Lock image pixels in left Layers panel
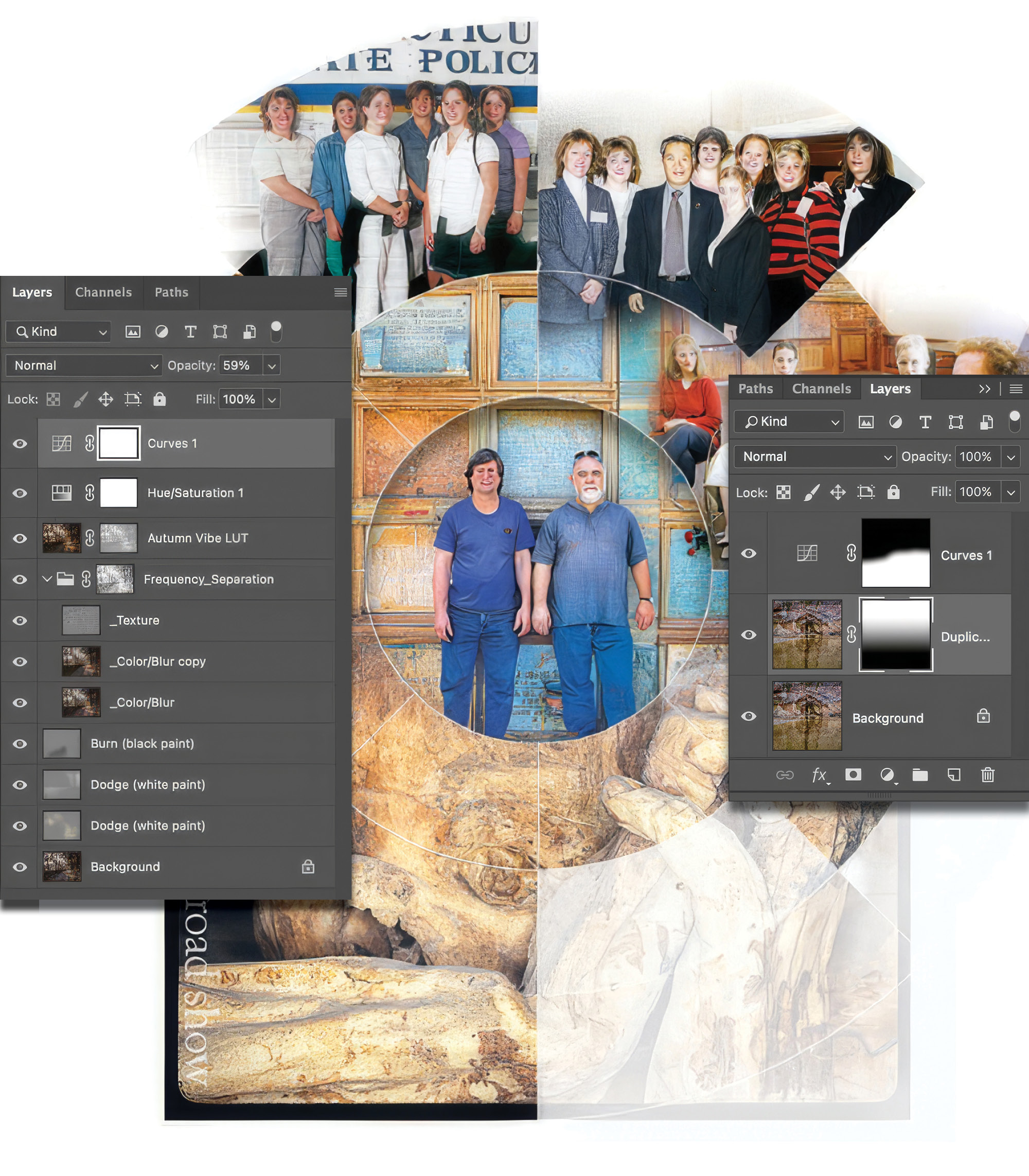1029x1176 pixels. (x=80, y=399)
